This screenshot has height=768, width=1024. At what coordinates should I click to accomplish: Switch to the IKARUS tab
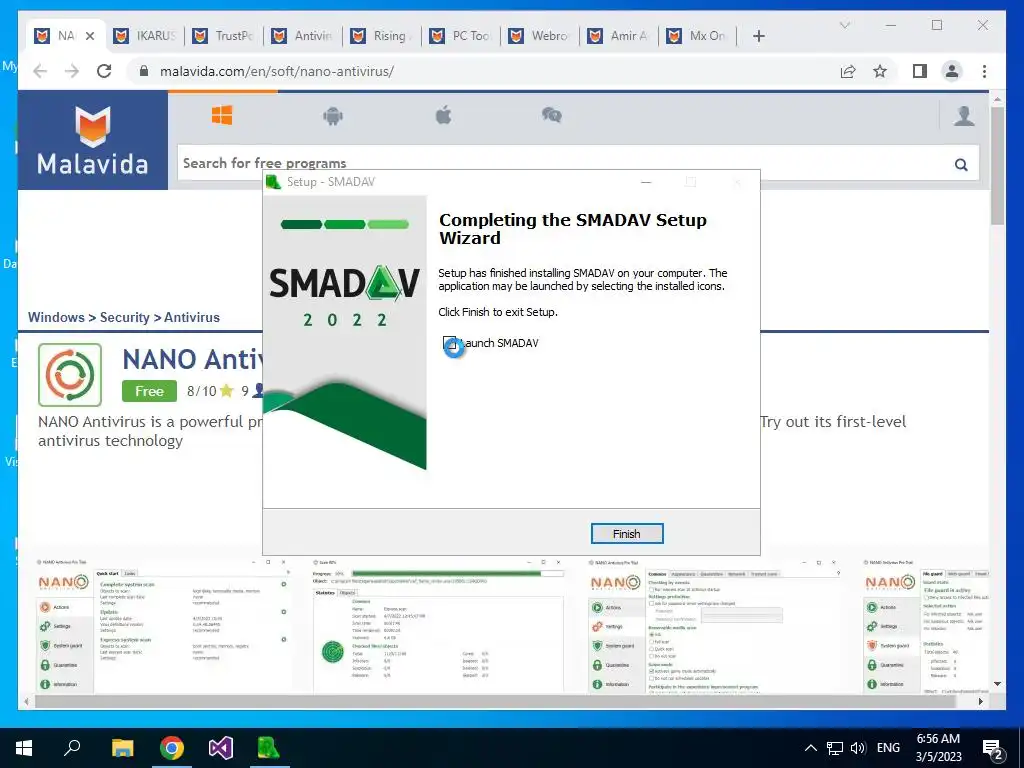[145, 36]
